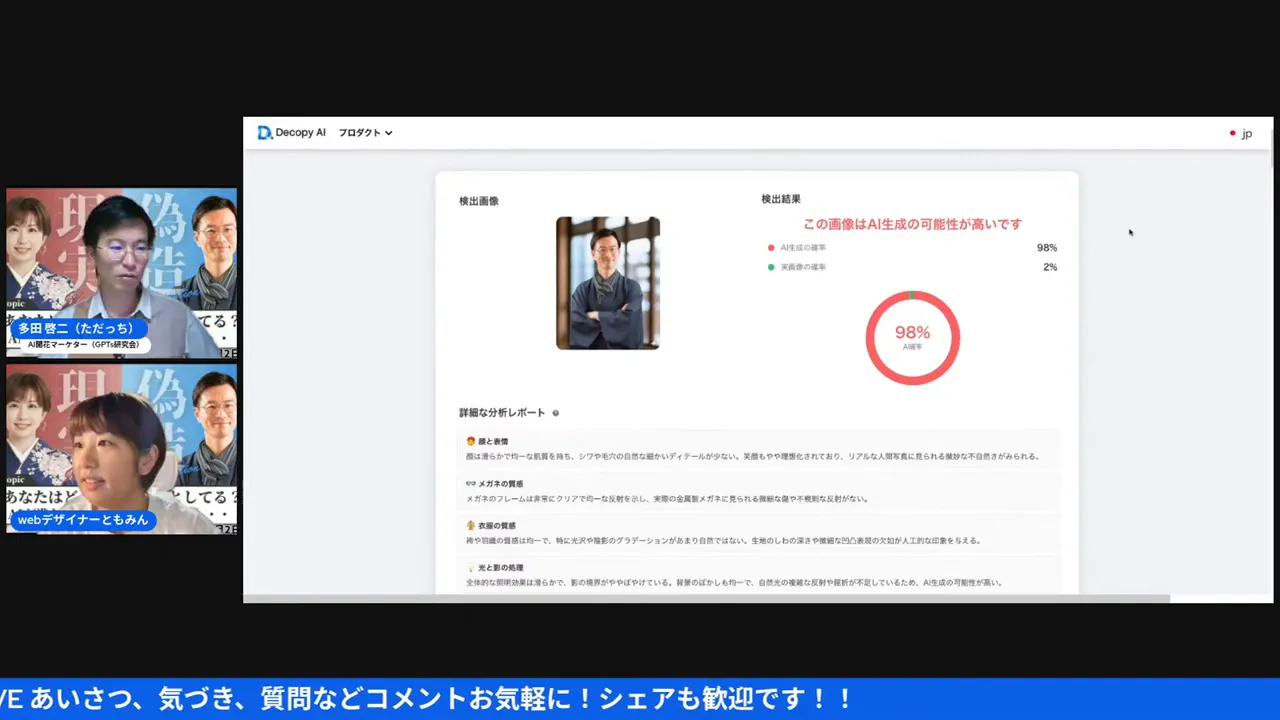Open the jp language selector
This screenshot has width=1280, height=720.
click(x=1241, y=133)
